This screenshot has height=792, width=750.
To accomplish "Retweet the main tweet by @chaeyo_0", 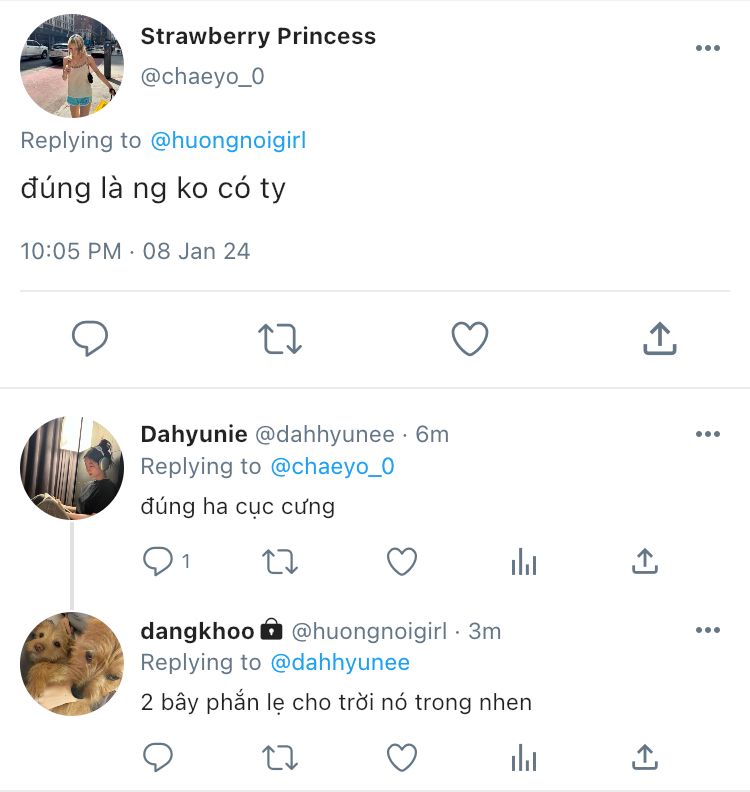I will click(x=279, y=338).
